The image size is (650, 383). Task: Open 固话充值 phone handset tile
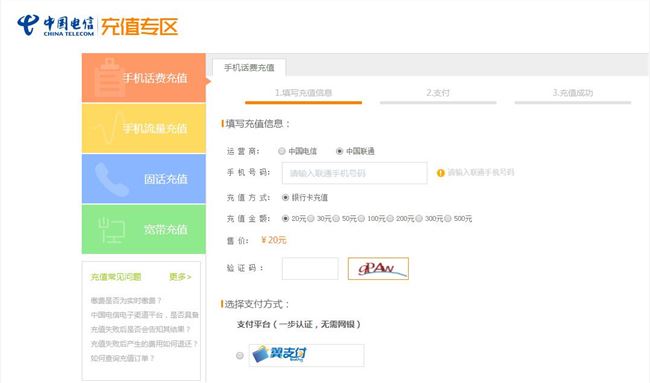point(143,179)
